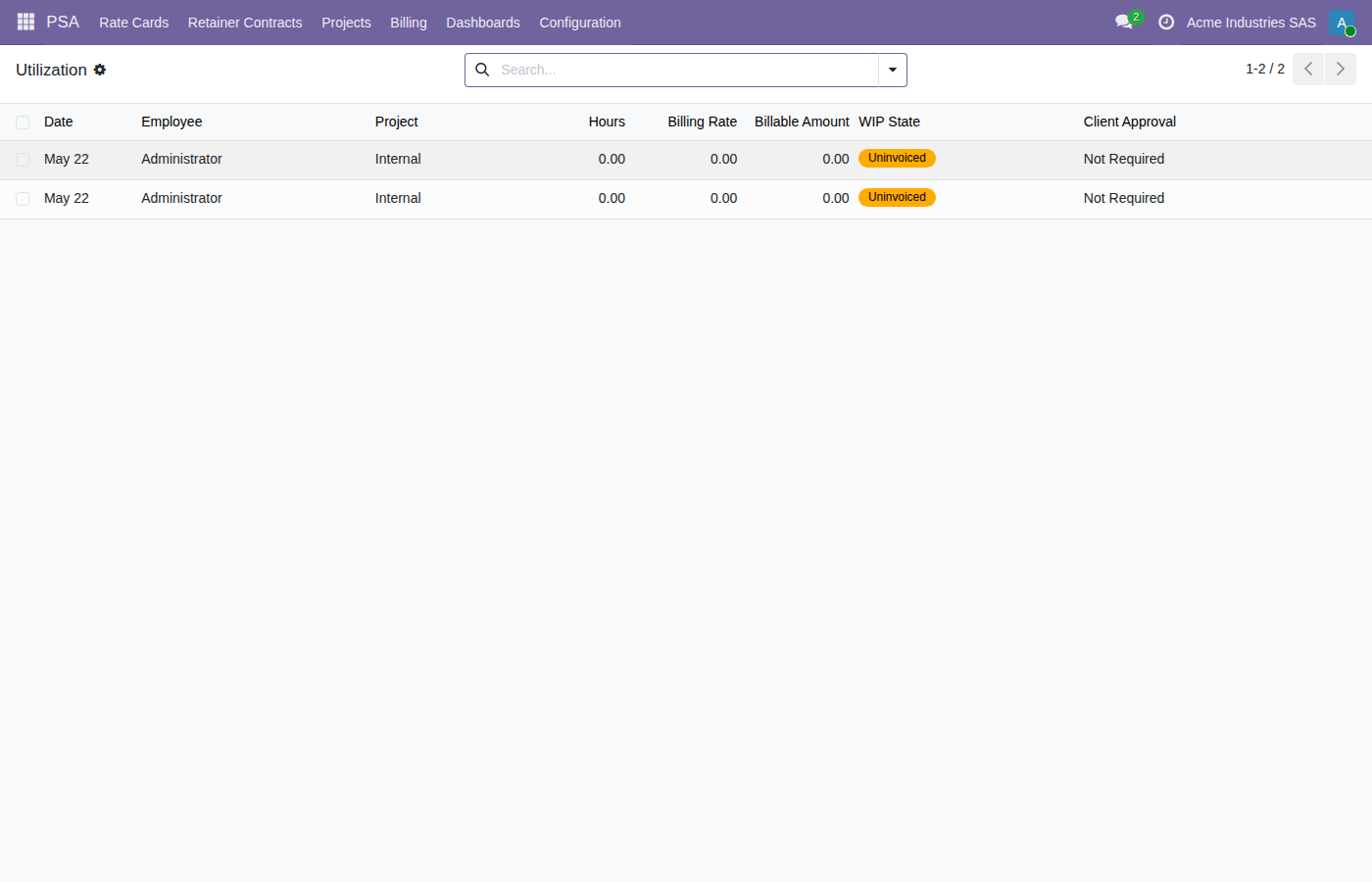Sort by the Date column header

59,122
